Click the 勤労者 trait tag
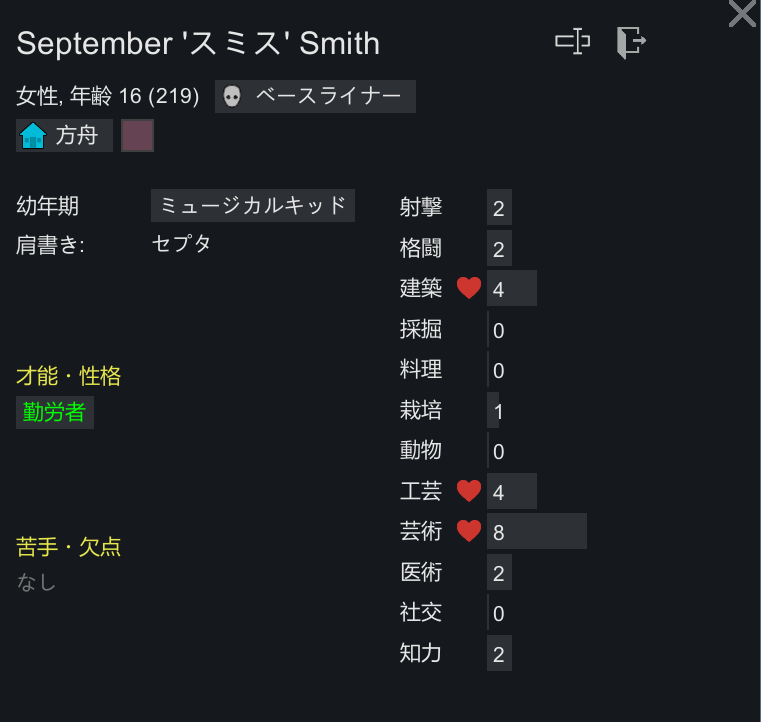Viewport: 761px width, 722px height. 55,412
